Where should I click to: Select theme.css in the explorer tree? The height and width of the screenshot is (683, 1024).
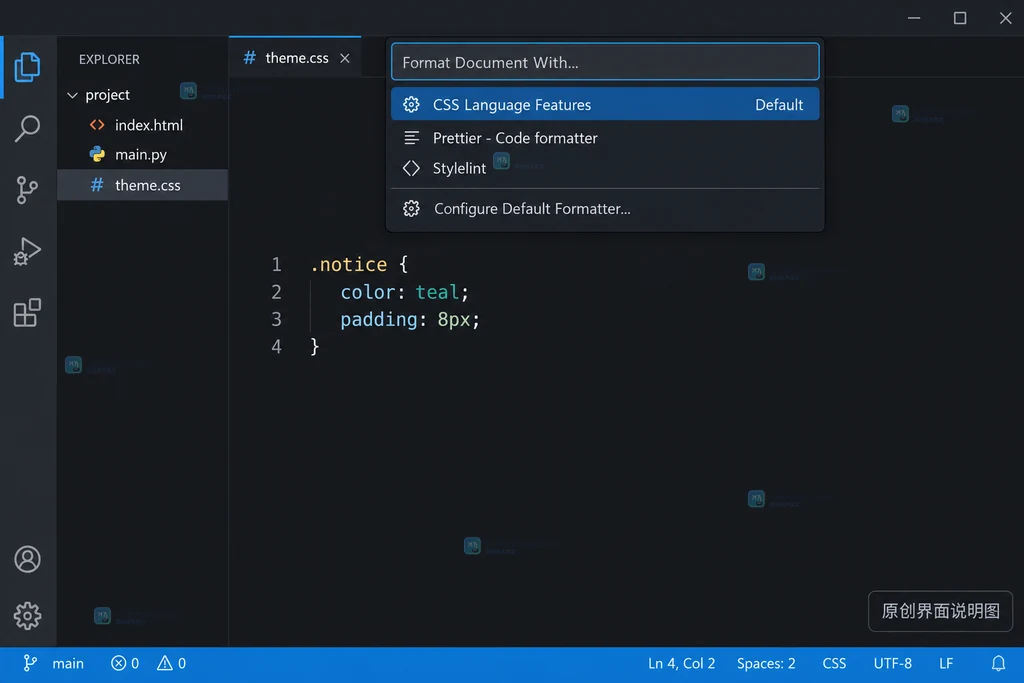(142, 185)
